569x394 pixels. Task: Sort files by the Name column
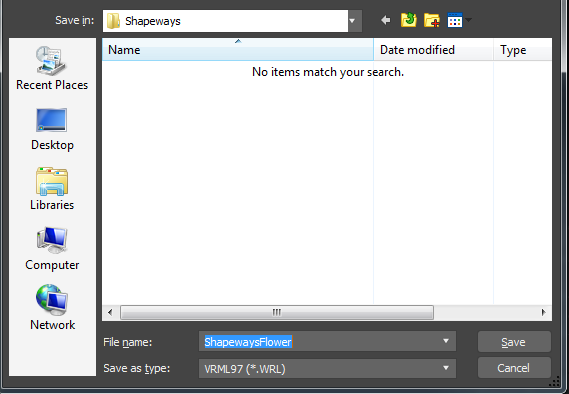coord(238,50)
